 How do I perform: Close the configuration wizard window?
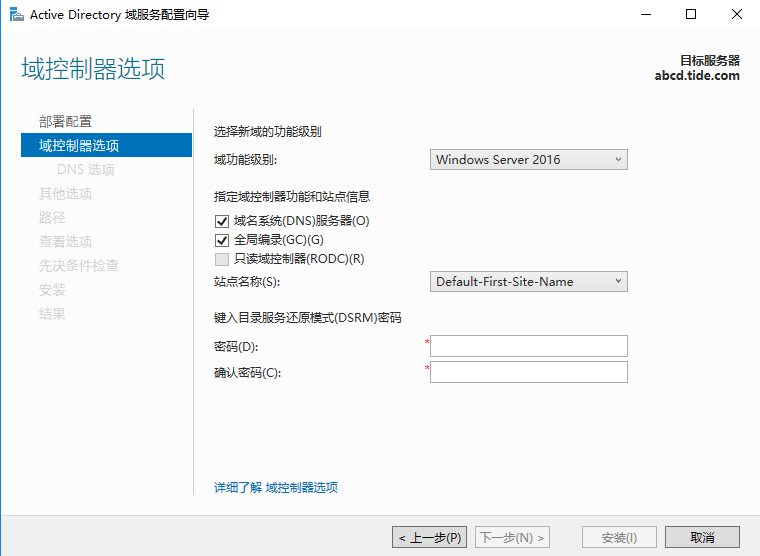point(737,15)
